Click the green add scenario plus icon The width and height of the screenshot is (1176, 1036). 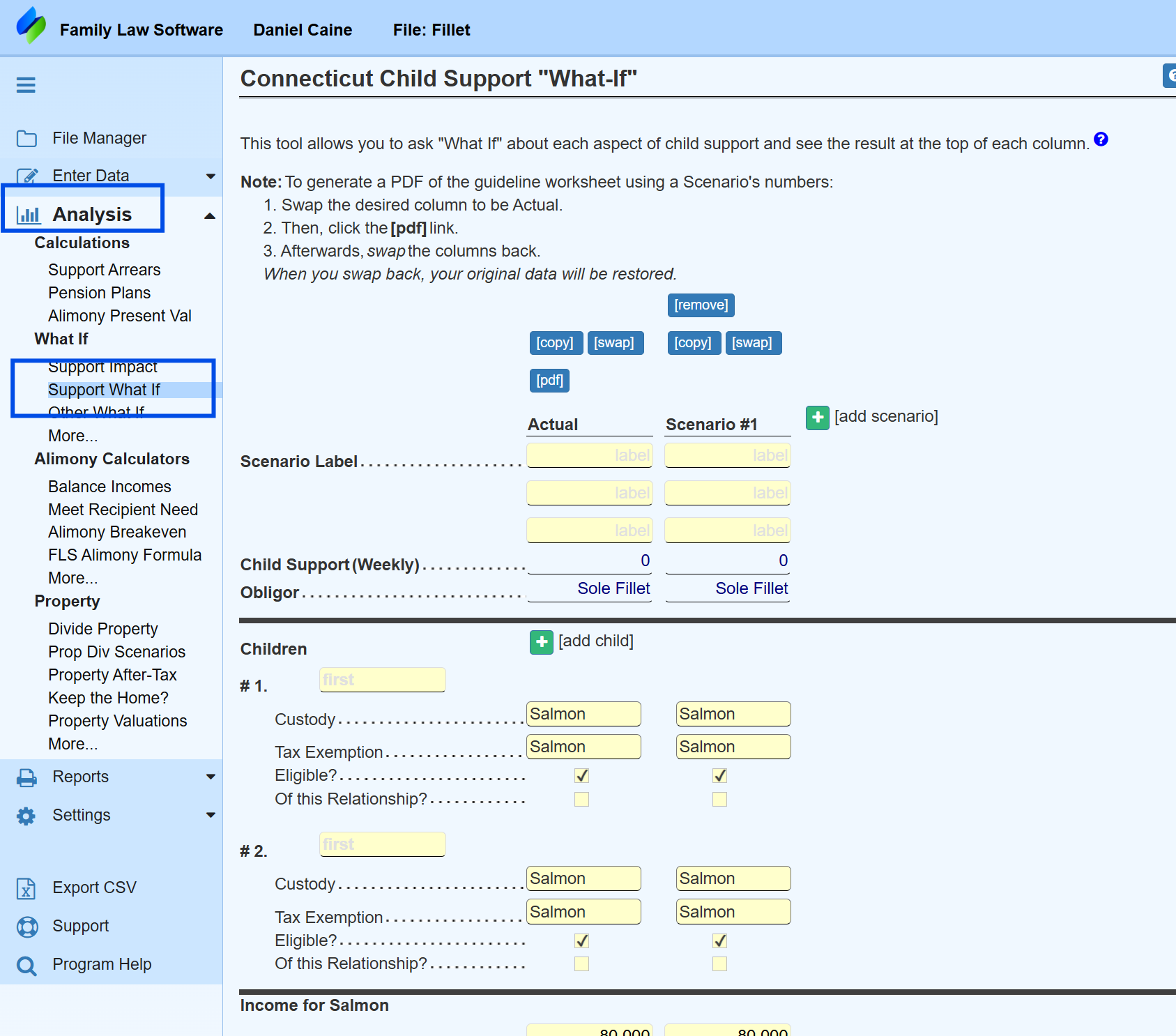tap(817, 418)
